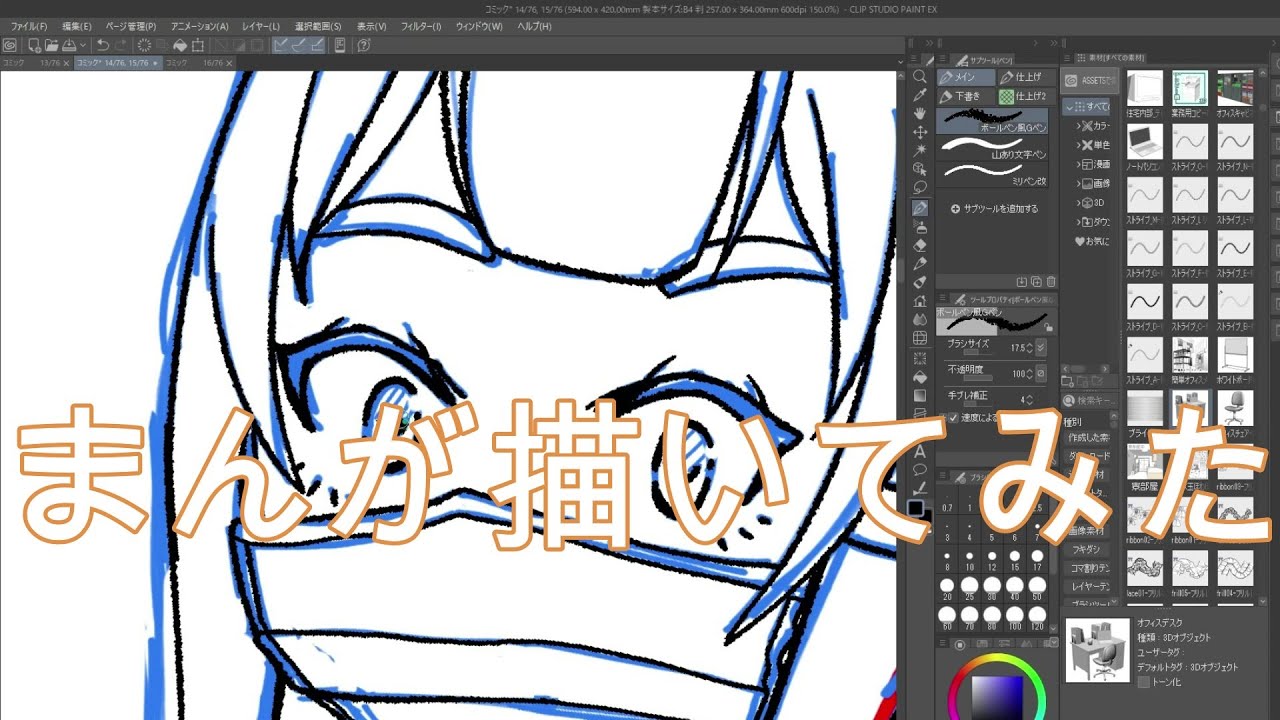Viewport: 1280px width, 720px height.
Task: Select the Eraser tool
Action: tap(920, 245)
